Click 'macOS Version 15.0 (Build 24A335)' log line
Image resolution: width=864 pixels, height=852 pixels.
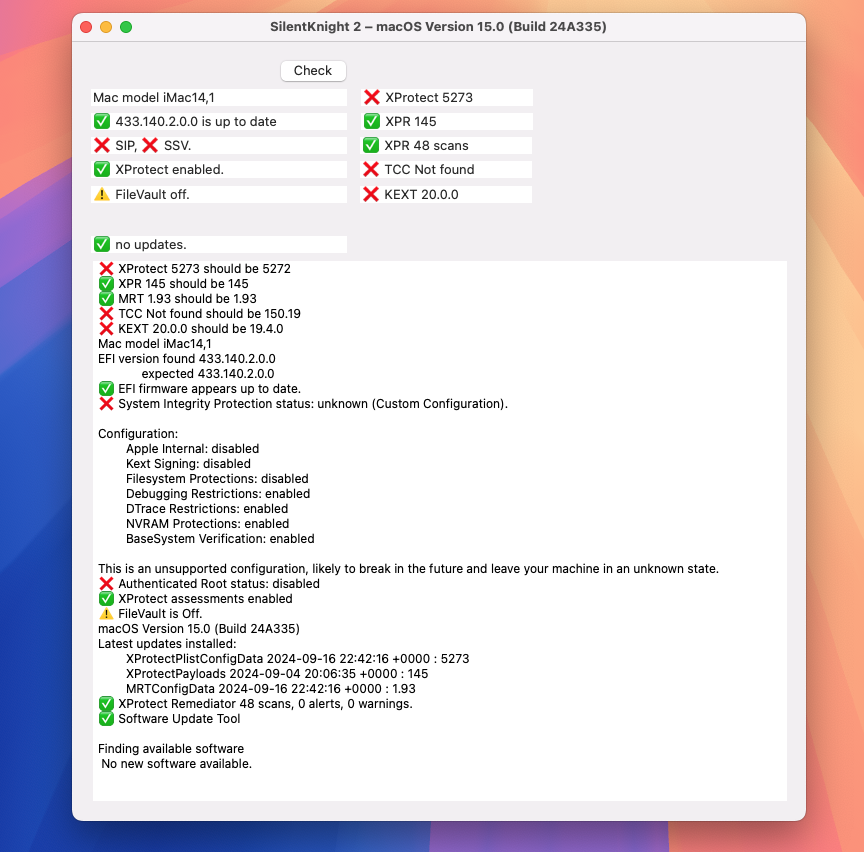199,629
